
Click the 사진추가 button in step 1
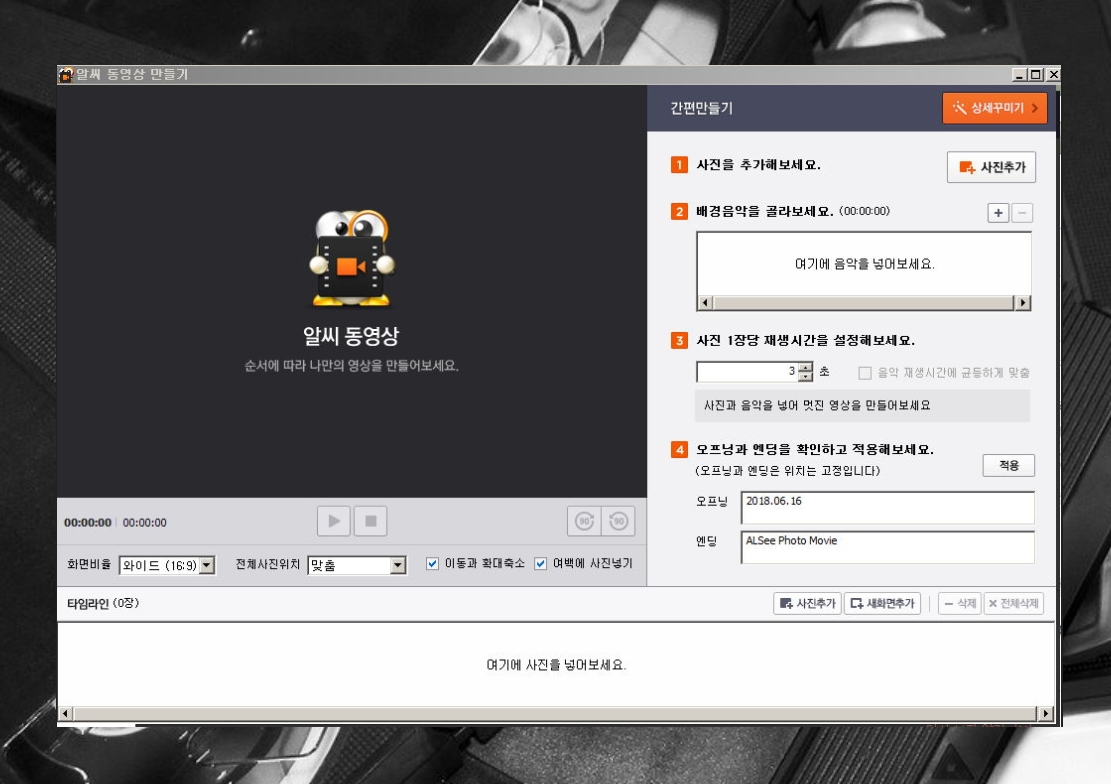[991, 167]
